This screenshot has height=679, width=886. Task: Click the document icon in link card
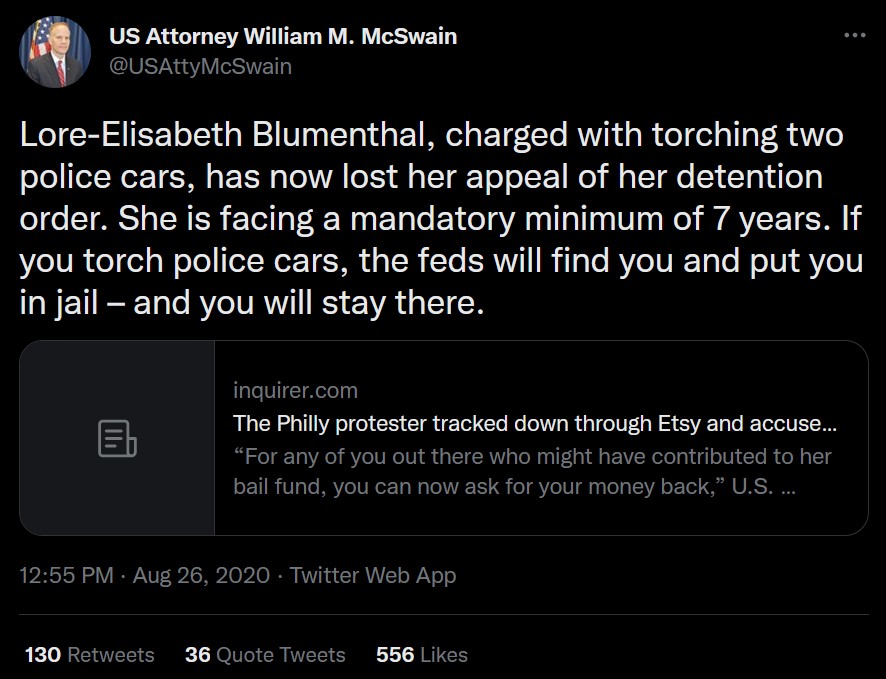(117, 439)
